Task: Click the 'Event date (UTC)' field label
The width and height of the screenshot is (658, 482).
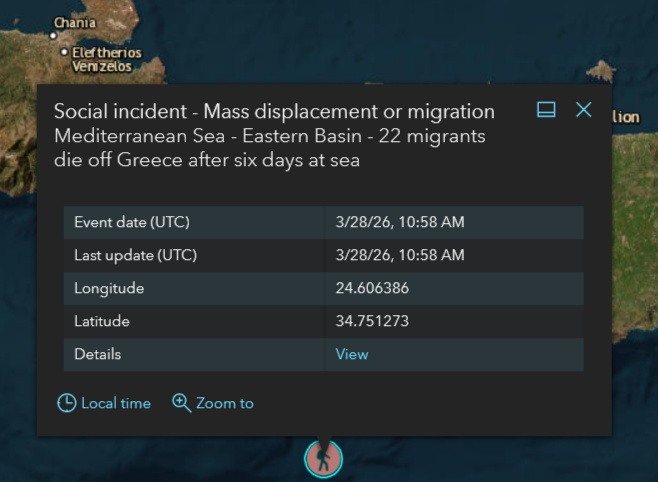Action: point(132,222)
